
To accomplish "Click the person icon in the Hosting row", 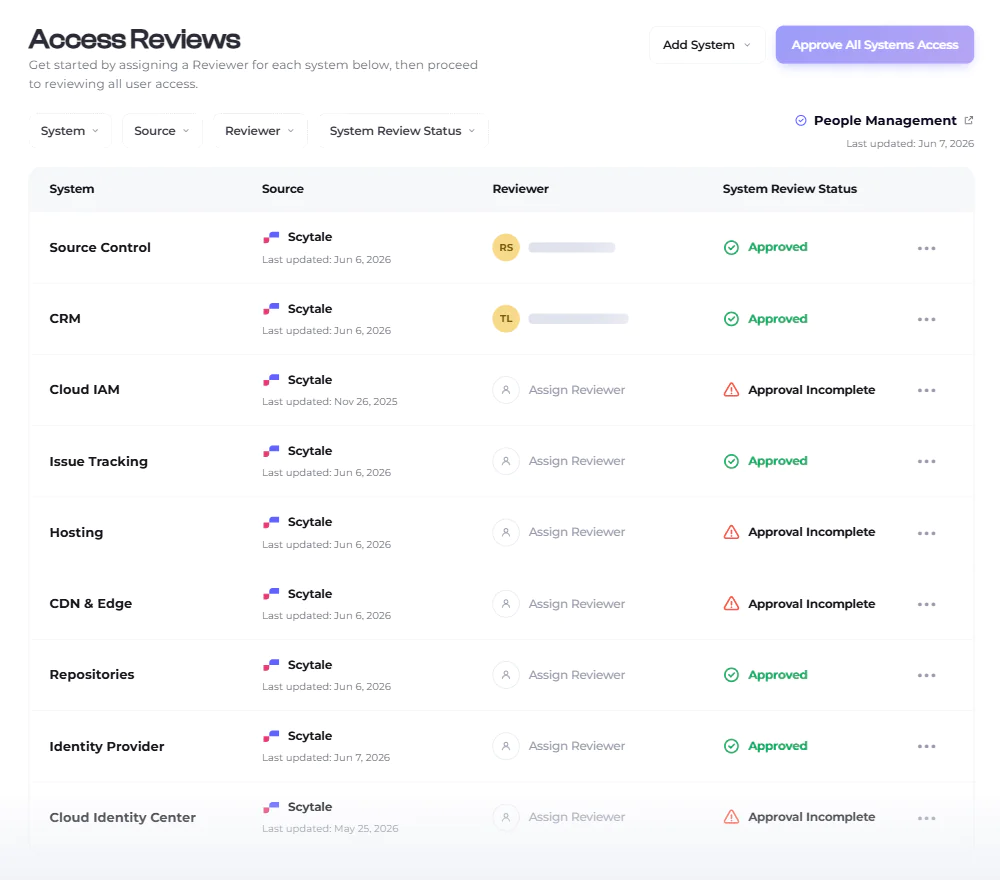I will click(506, 532).
